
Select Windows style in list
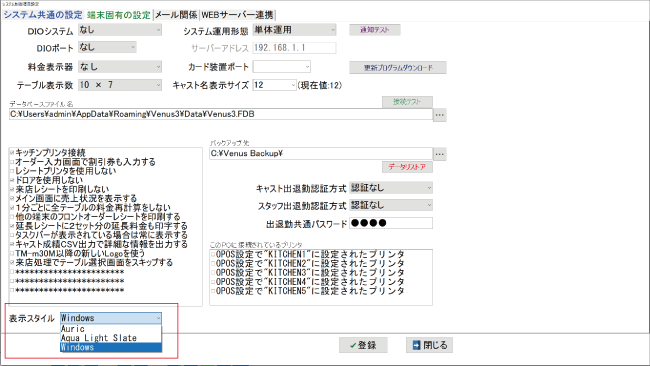tap(111, 347)
